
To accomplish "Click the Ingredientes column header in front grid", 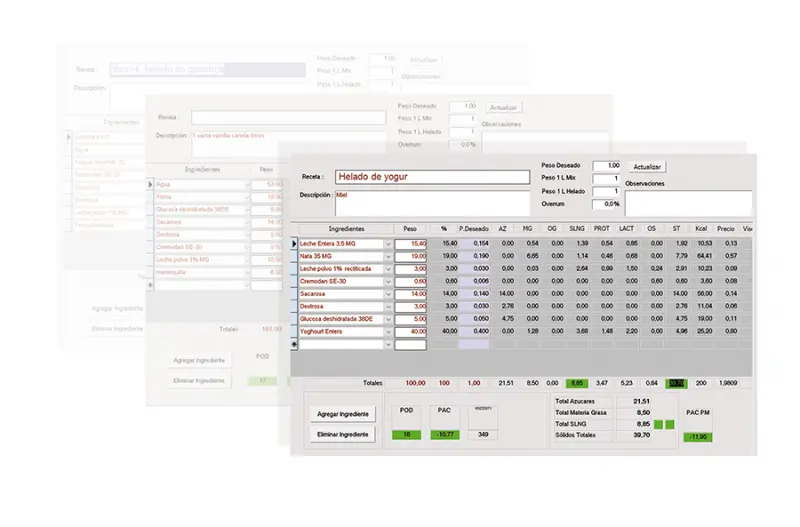I will (x=346, y=229).
